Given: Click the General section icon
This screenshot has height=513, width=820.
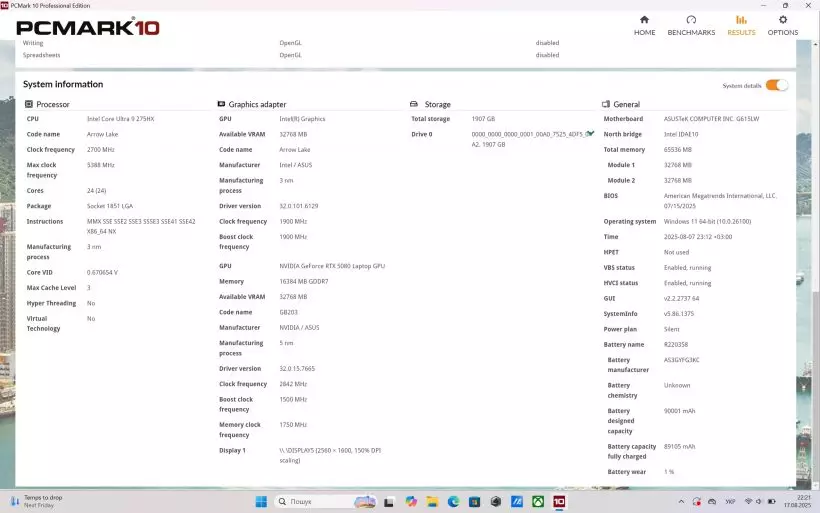Looking at the screenshot, I should (605, 104).
